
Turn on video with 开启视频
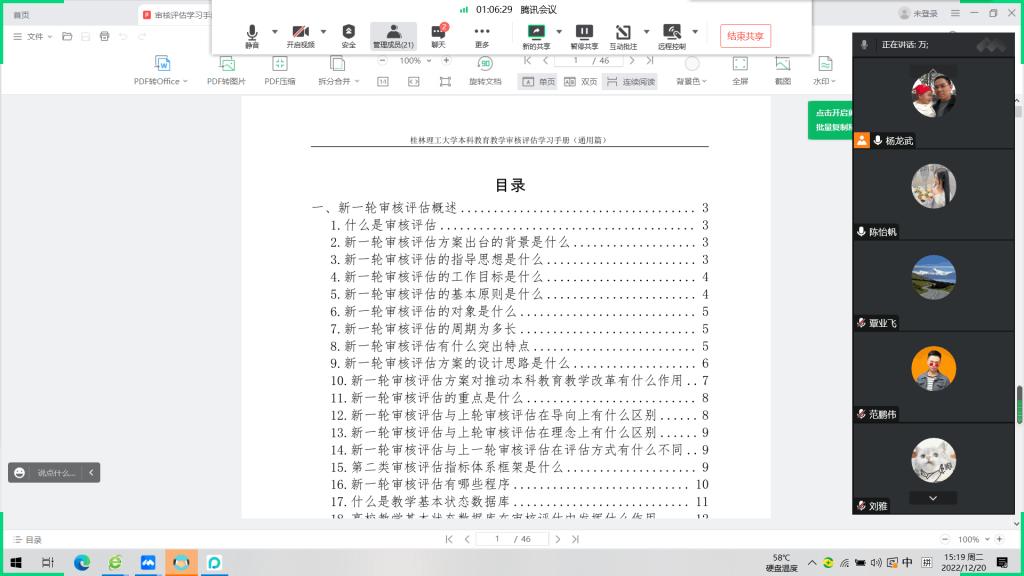click(300, 35)
